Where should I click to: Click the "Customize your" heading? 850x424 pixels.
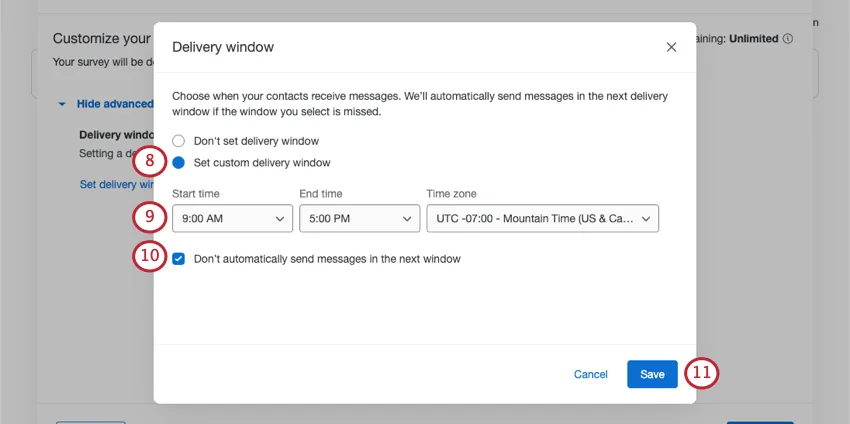point(101,39)
